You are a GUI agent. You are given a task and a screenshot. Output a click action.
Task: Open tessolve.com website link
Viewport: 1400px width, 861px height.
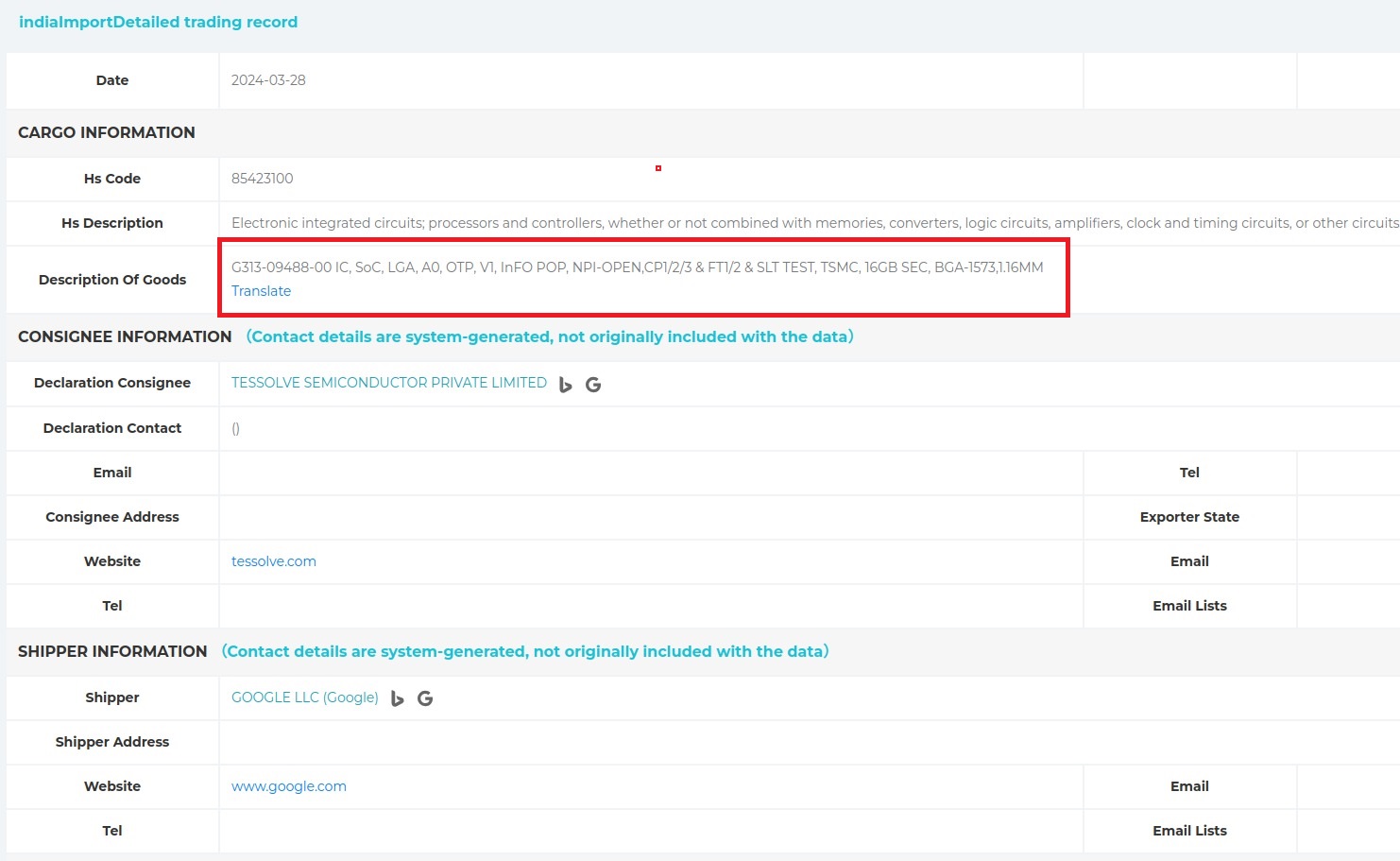click(x=274, y=561)
